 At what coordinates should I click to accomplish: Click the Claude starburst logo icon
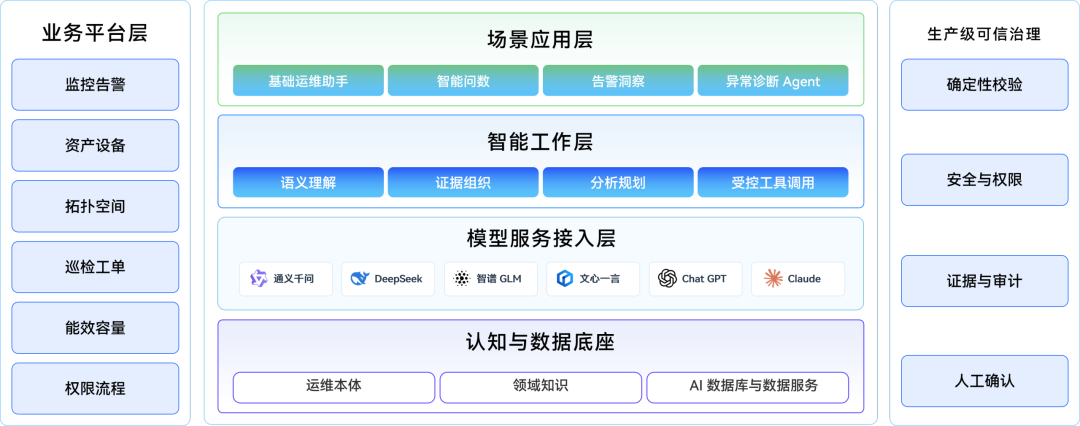click(x=773, y=279)
